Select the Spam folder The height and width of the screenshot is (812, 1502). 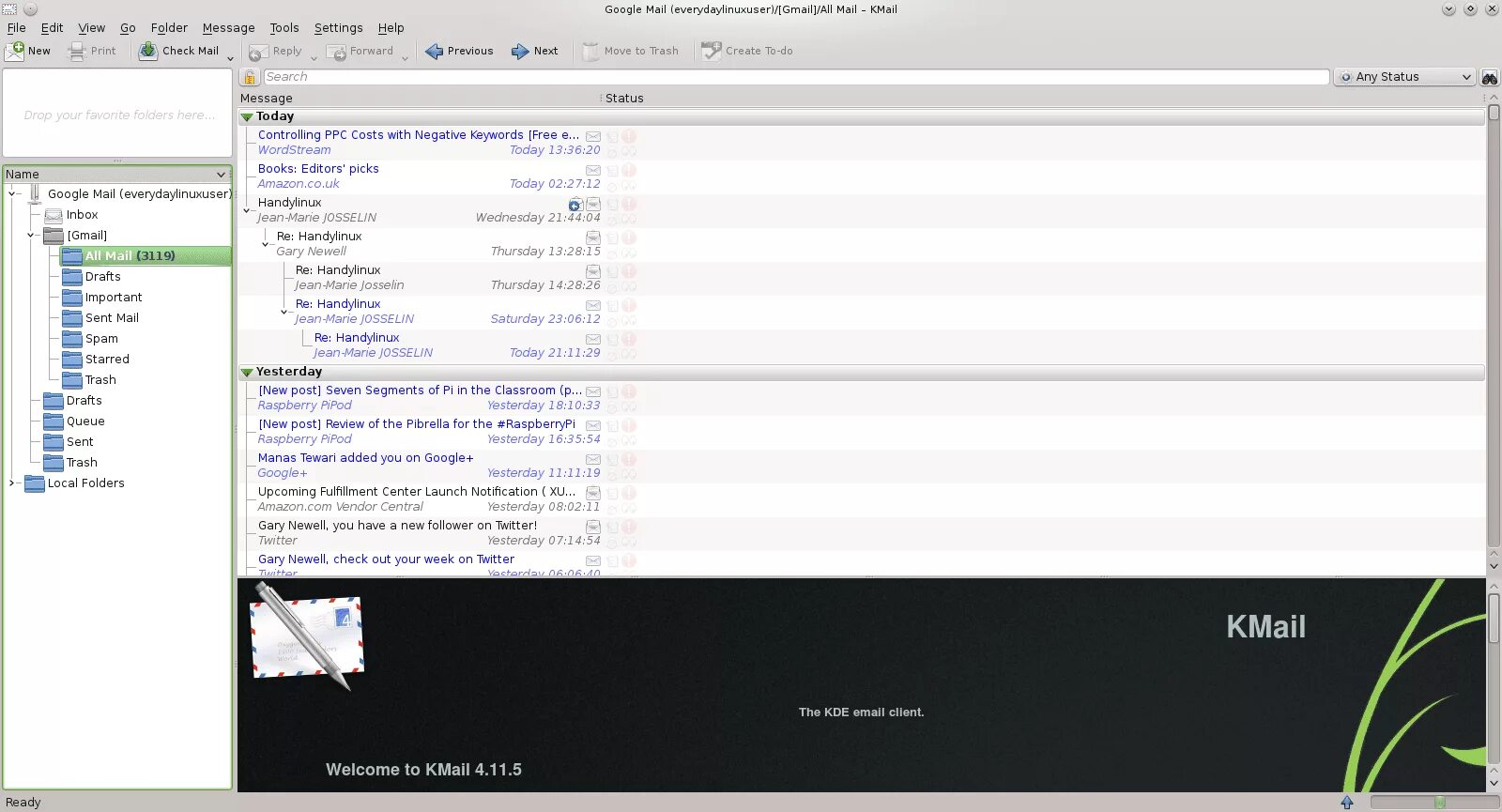(101, 339)
